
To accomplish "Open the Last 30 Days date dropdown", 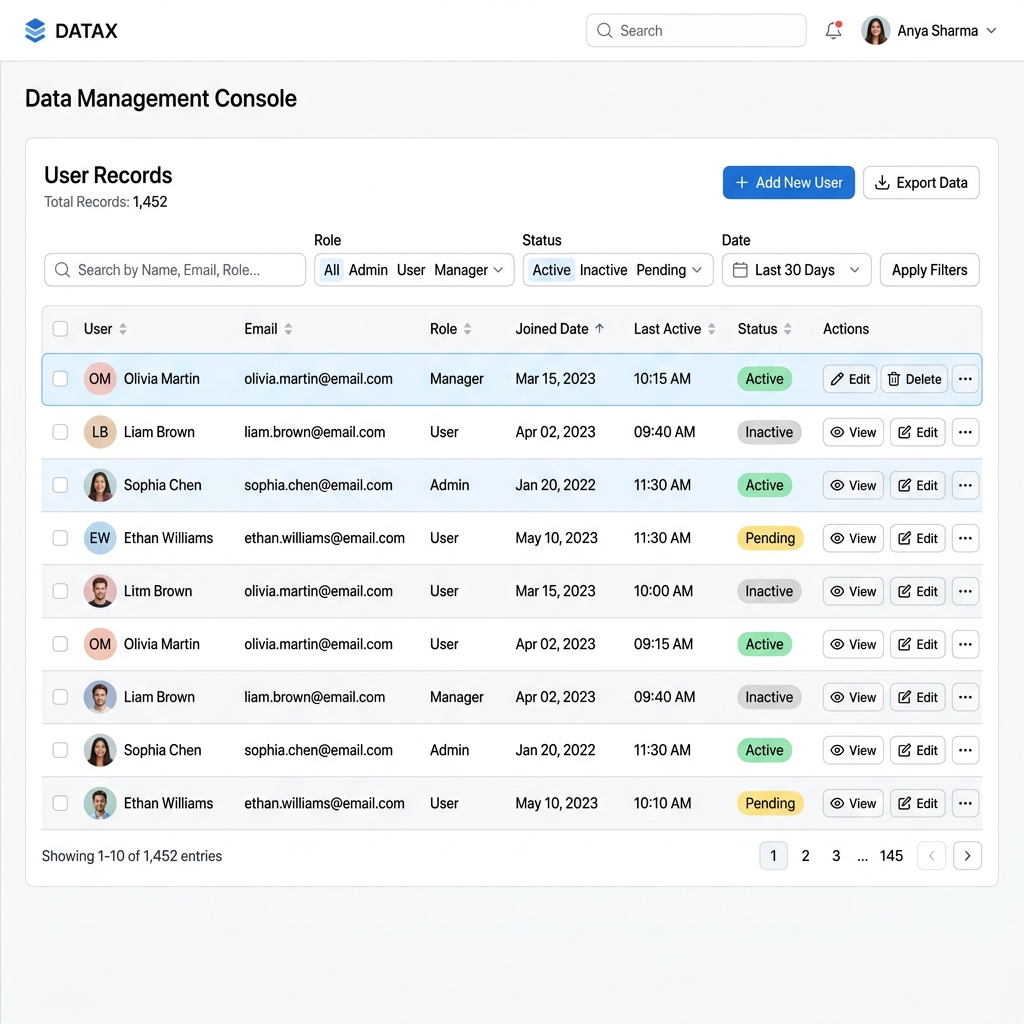I will [x=796, y=270].
